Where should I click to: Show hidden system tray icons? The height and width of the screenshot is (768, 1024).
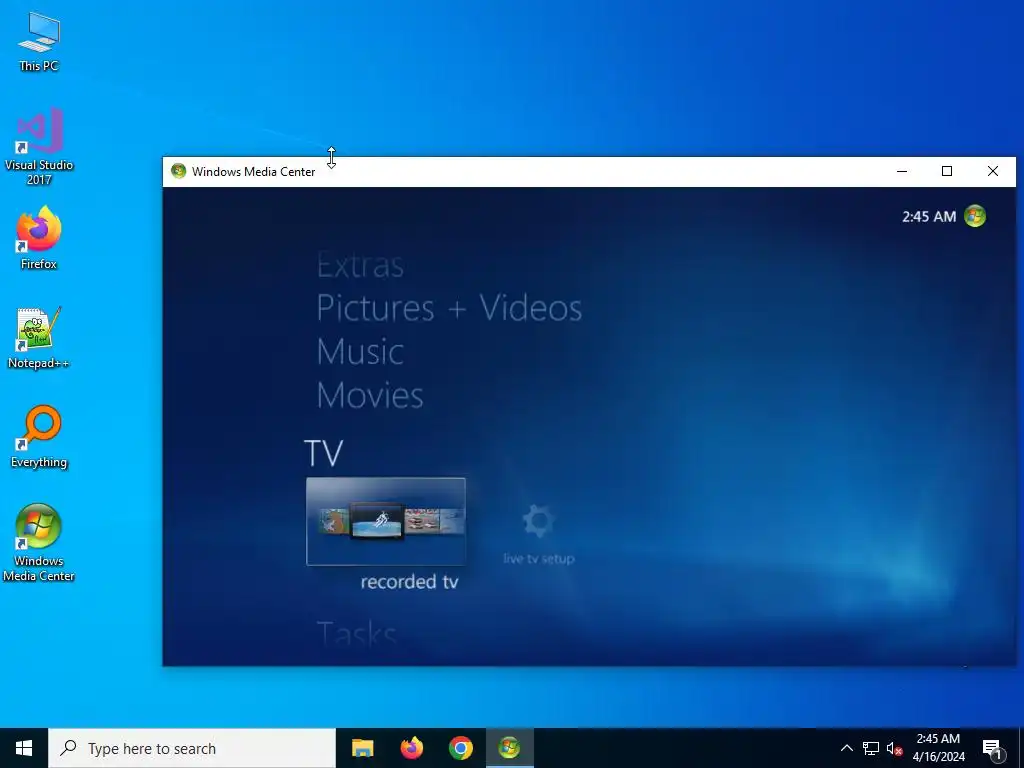846,748
